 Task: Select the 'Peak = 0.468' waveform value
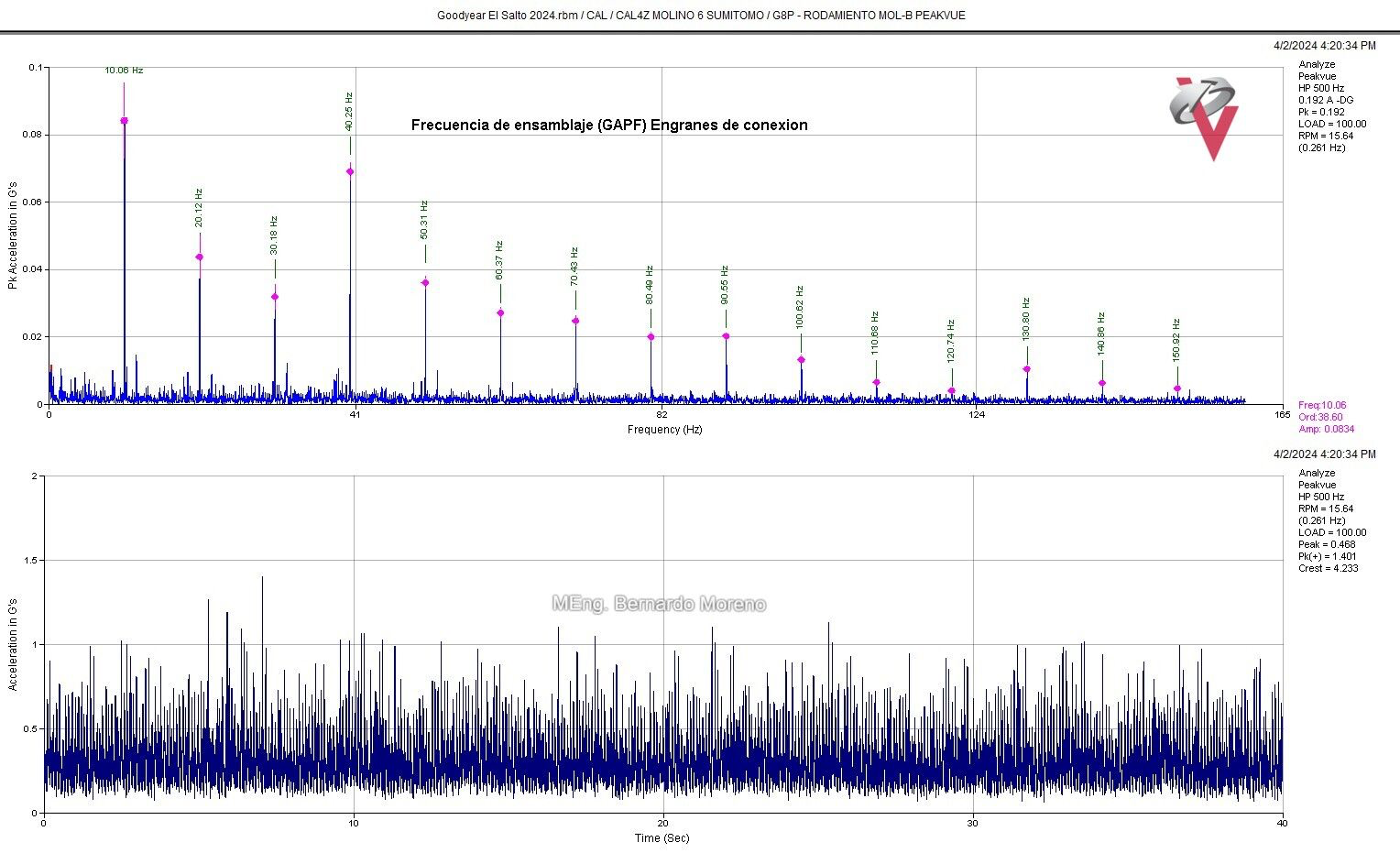click(1327, 544)
